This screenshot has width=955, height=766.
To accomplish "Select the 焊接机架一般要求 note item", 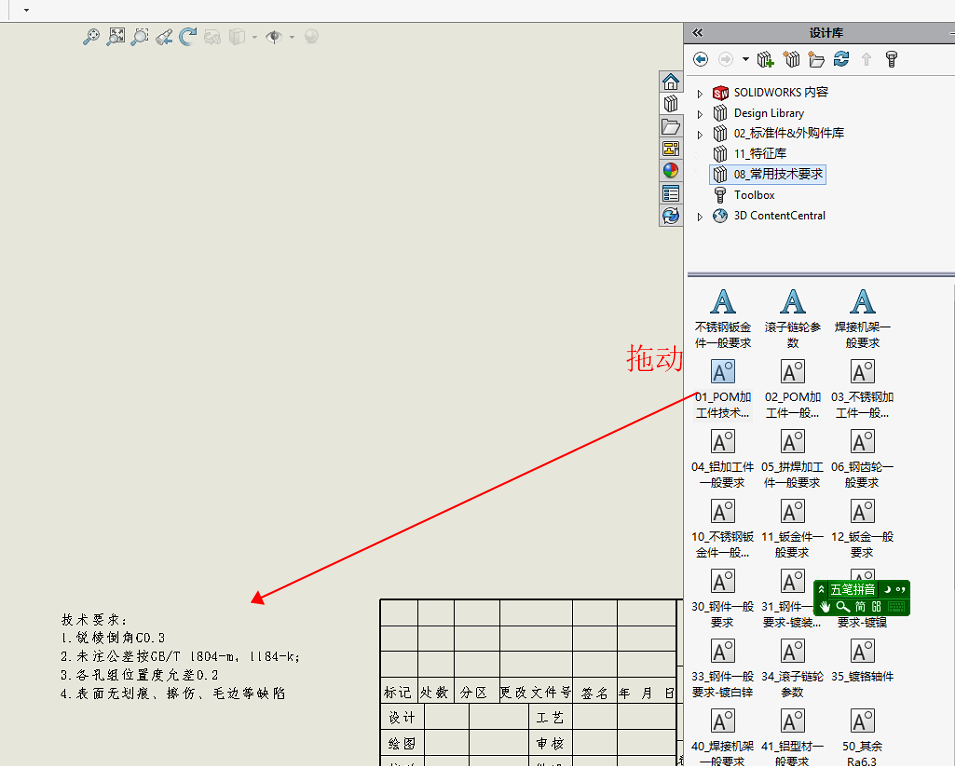I will coord(862,318).
